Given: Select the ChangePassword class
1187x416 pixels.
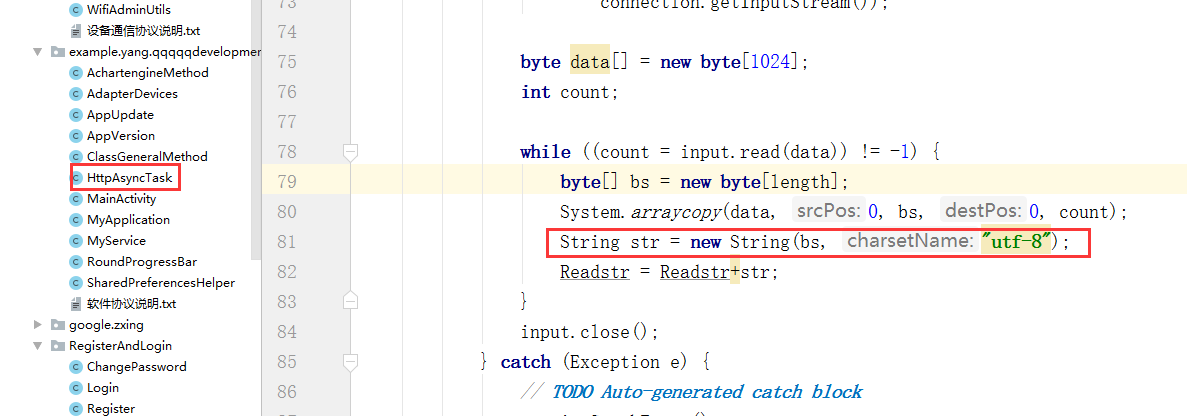Looking at the screenshot, I should pyautogui.click(x=136, y=367).
